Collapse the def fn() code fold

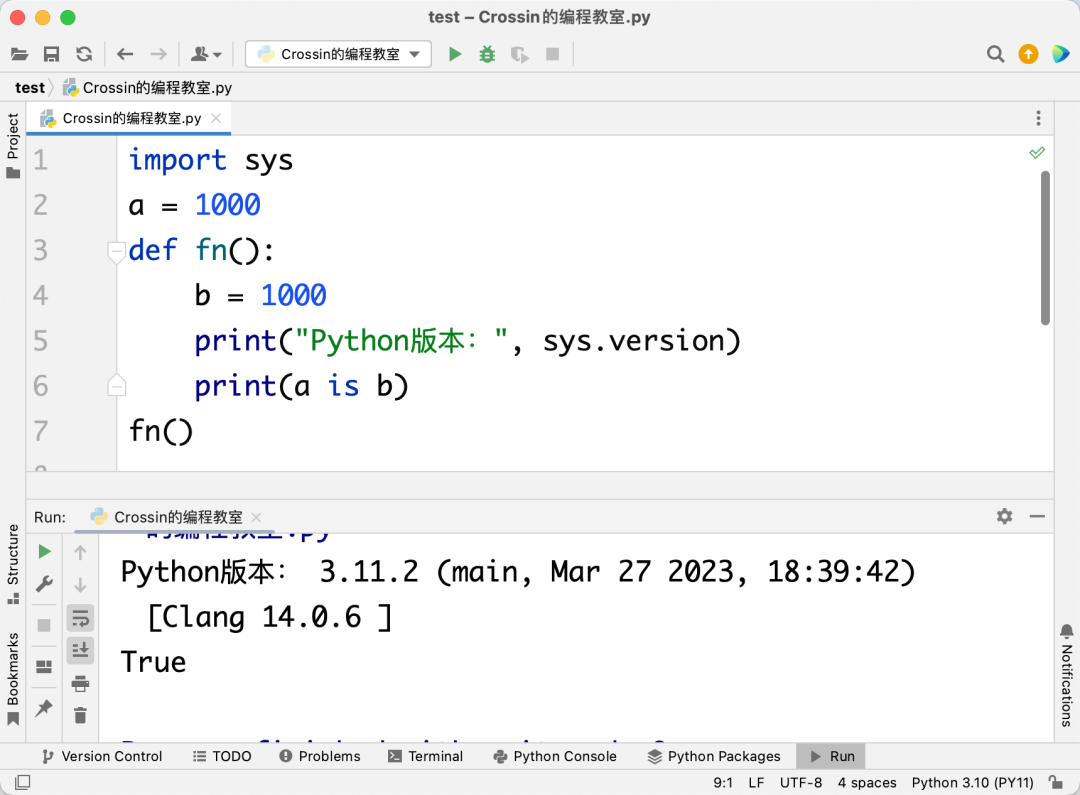click(116, 251)
